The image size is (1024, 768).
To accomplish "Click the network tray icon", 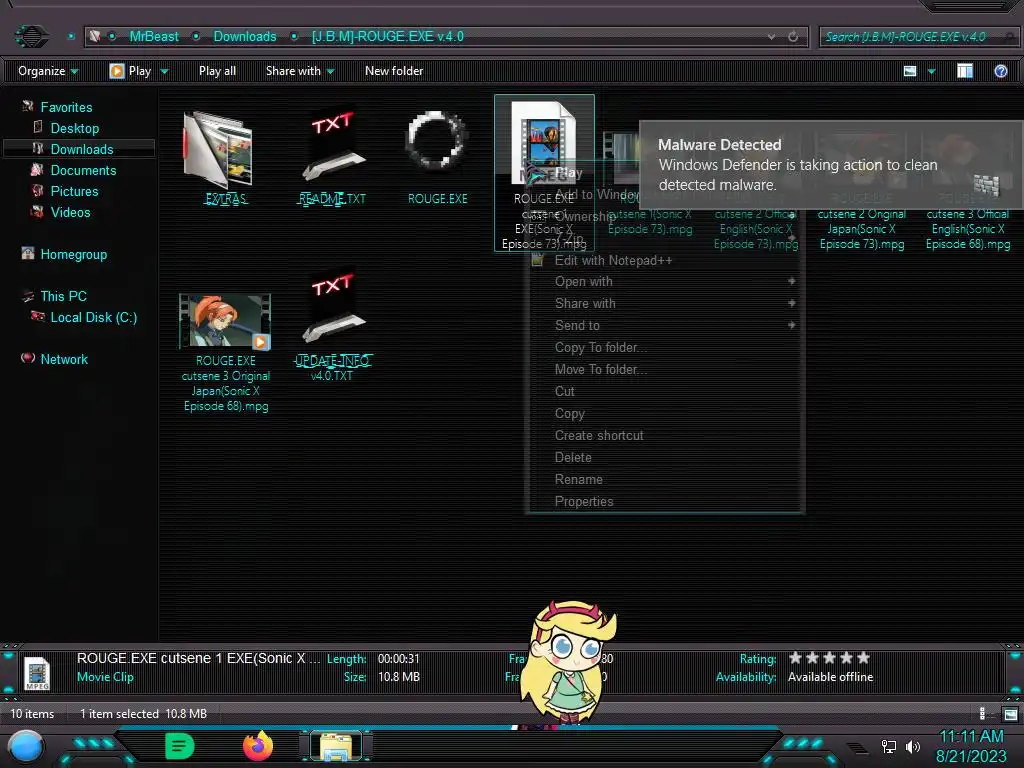I will [889, 746].
